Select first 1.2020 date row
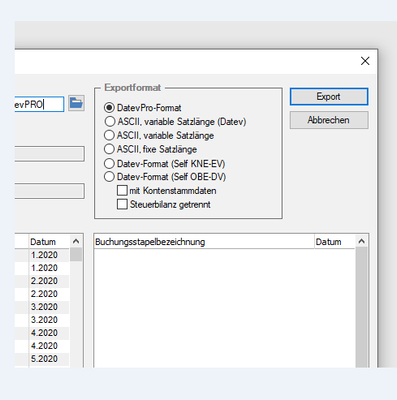The image size is (397, 400). pyautogui.click(x=42, y=255)
